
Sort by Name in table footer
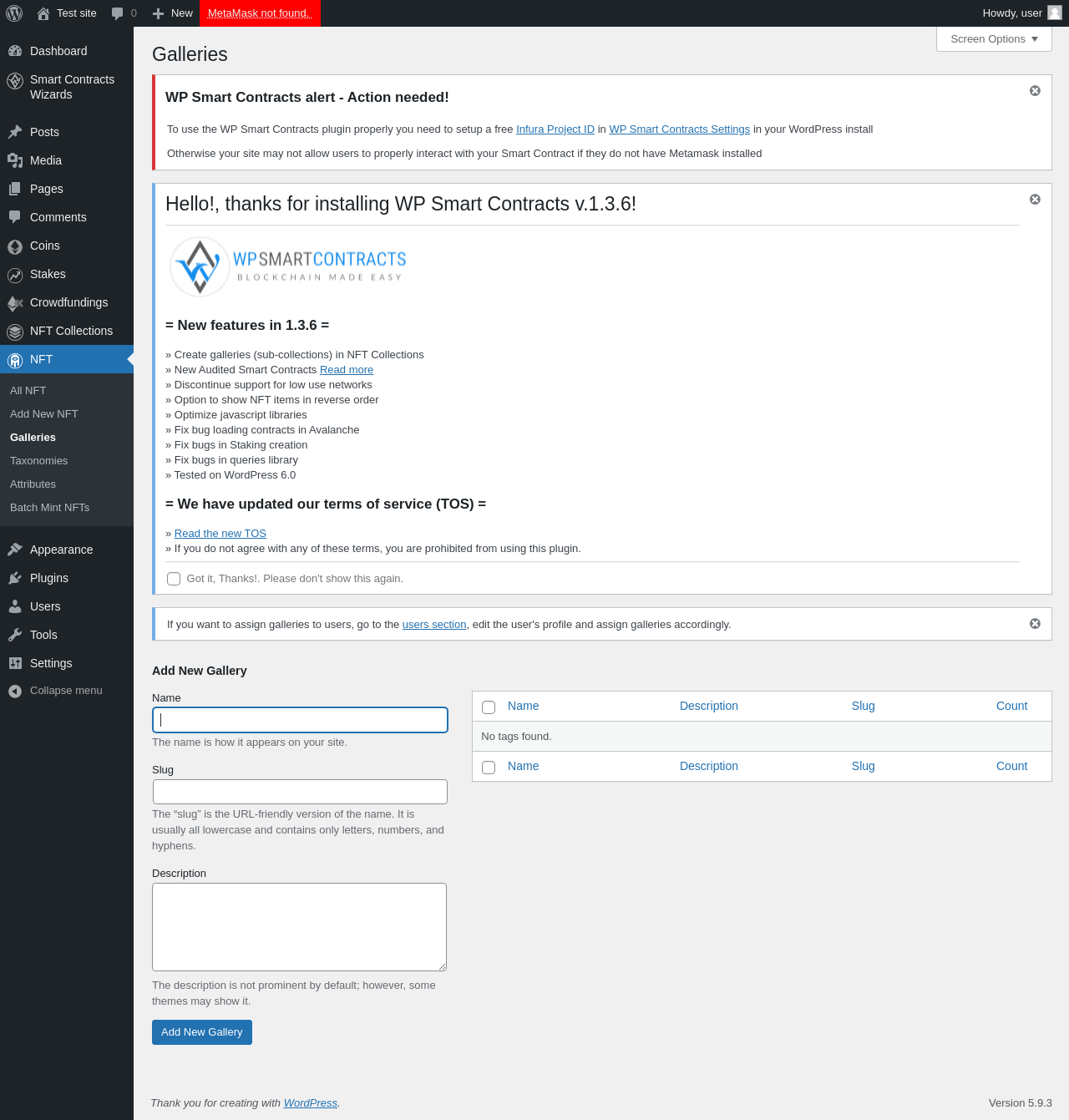click(524, 766)
